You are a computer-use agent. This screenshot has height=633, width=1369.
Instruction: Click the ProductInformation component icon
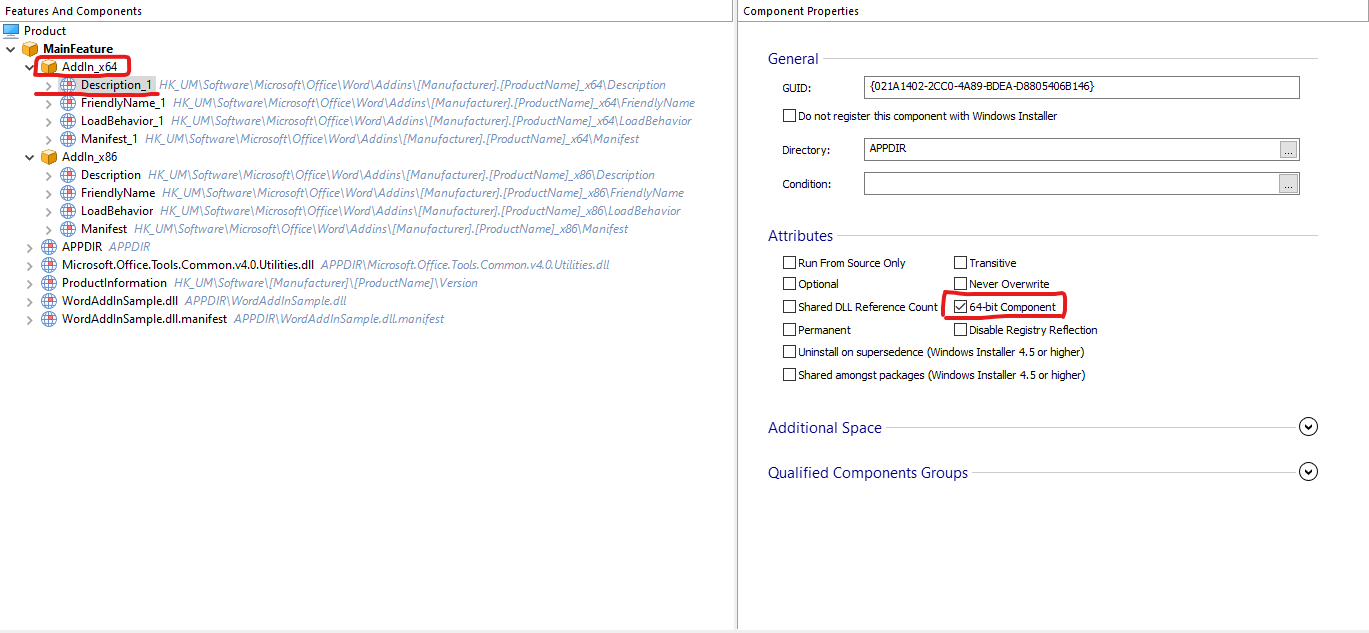click(x=49, y=283)
